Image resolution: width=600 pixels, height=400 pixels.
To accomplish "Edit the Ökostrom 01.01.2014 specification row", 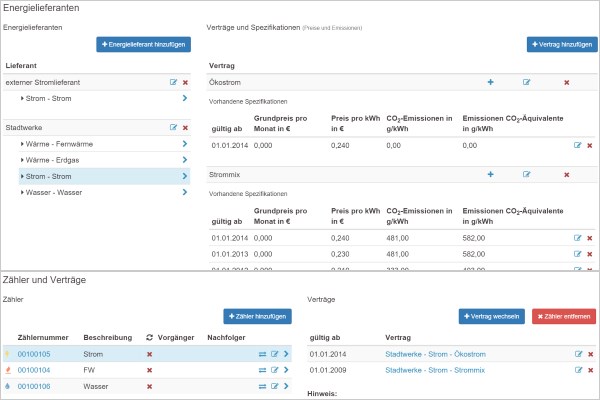I will pos(577,145).
